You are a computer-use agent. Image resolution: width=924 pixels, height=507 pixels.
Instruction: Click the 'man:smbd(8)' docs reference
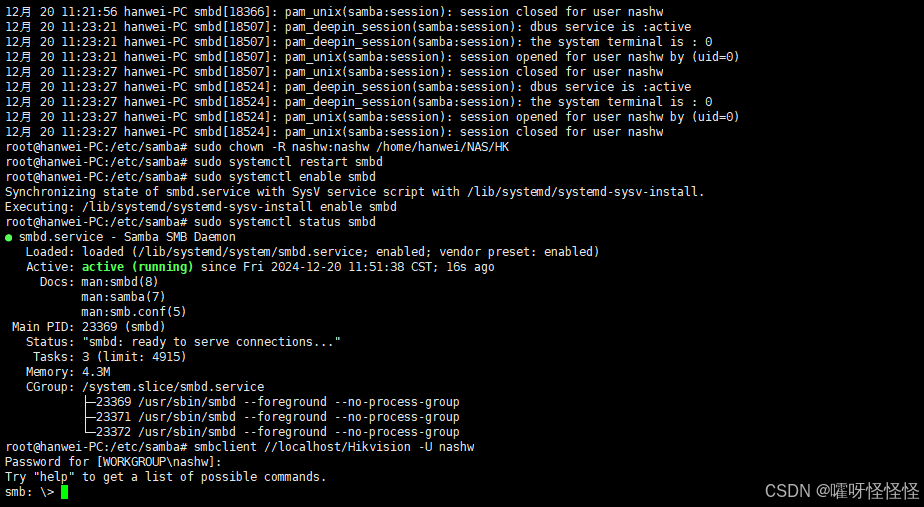tap(120, 282)
